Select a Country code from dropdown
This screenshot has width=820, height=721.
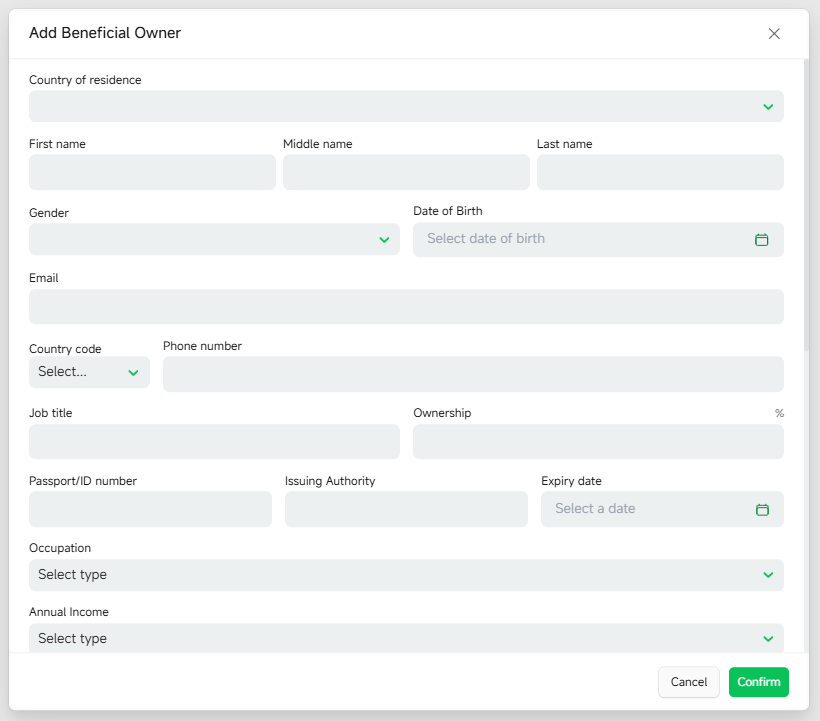[89, 372]
